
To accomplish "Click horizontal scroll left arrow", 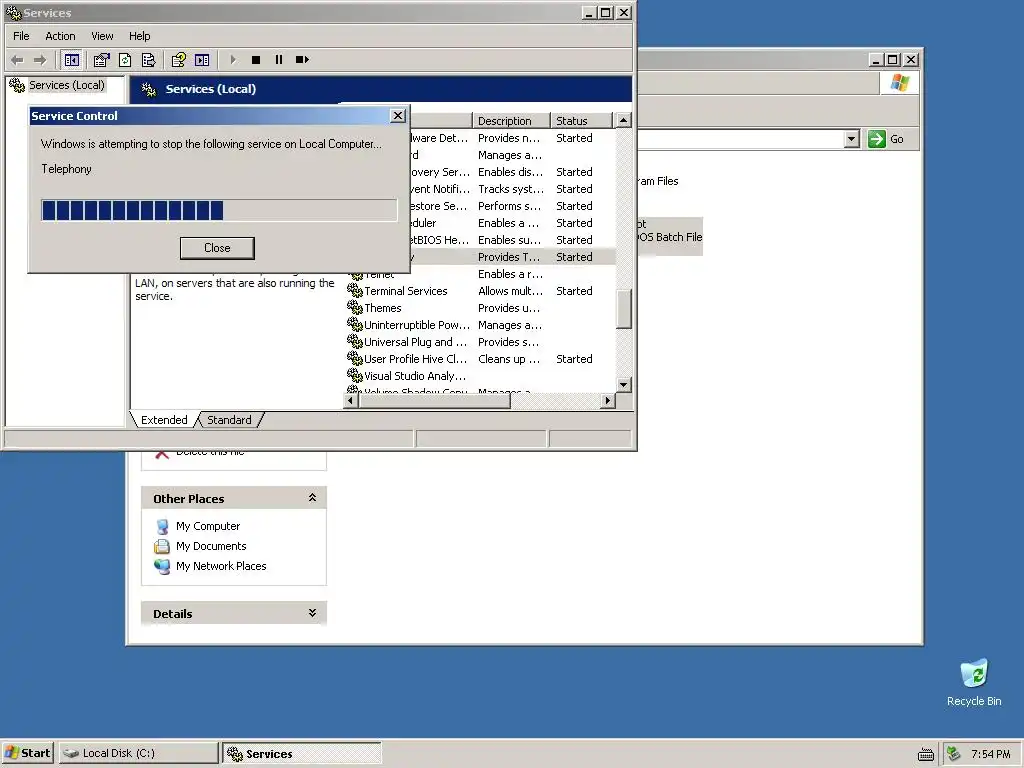I will pyautogui.click(x=351, y=401).
